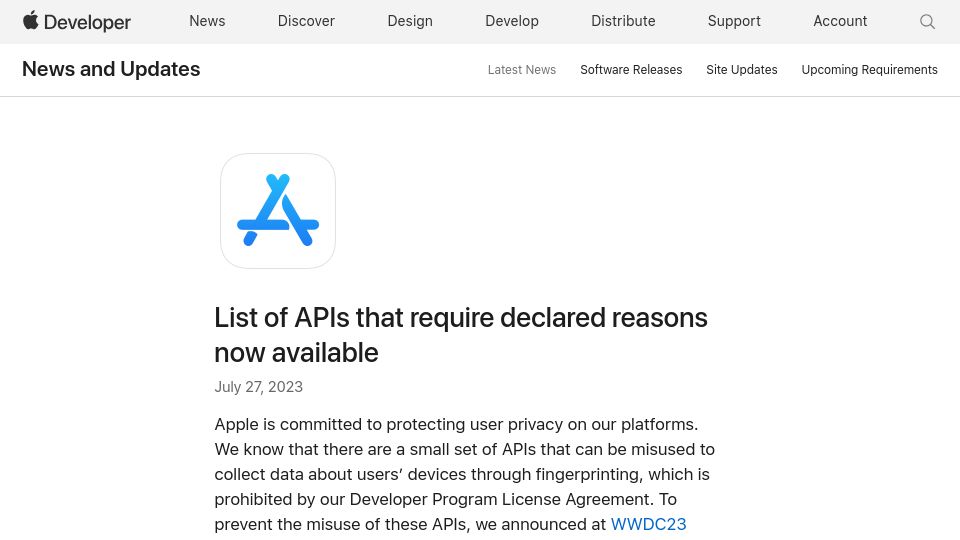Open Upcoming Requirements section
The image size is (960, 540).
[x=869, y=70]
